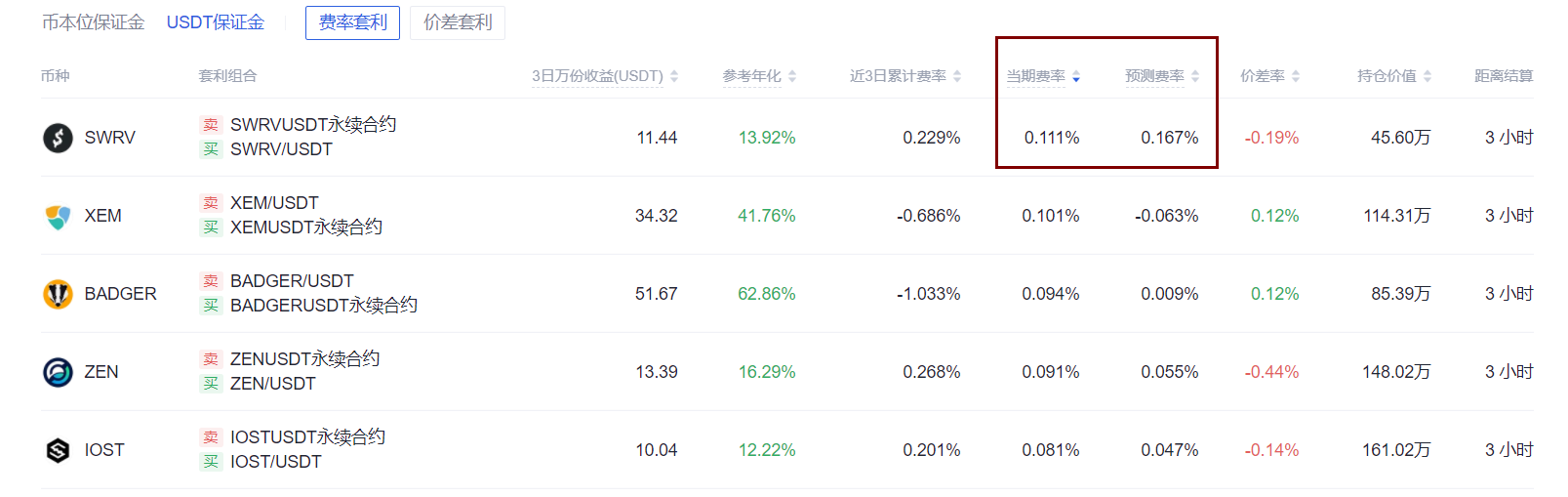The height and width of the screenshot is (497, 1568).
Task: Click the 45.60万 position value
Action: (x=1401, y=138)
